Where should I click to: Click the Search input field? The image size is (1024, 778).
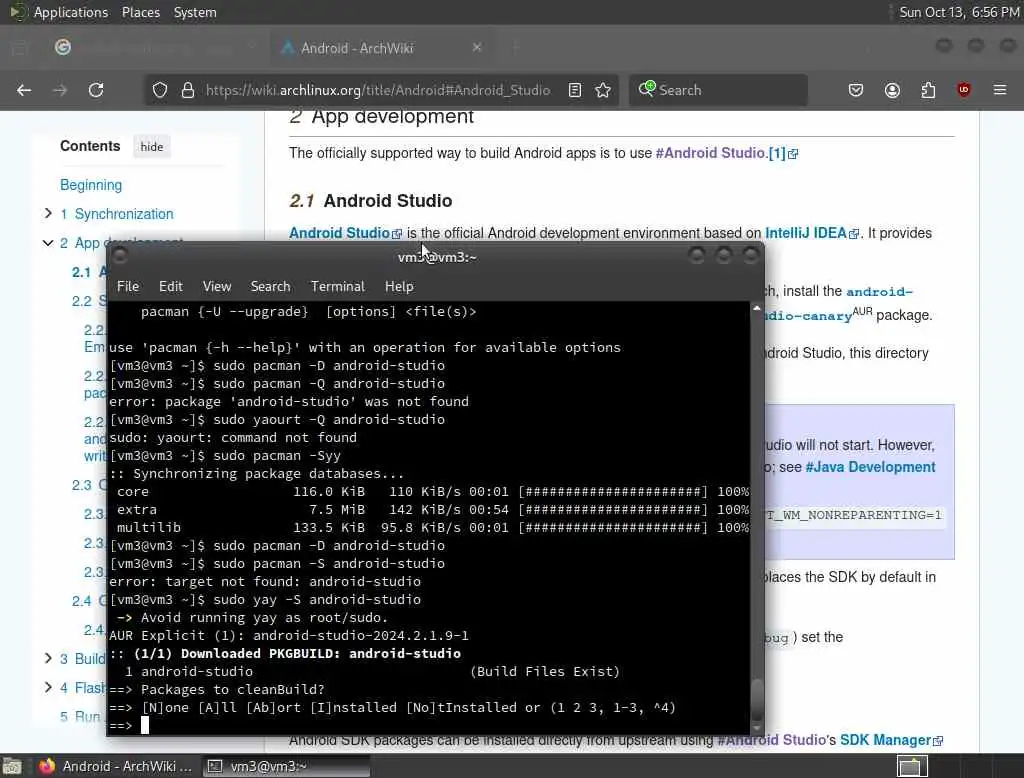click(x=718, y=90)
